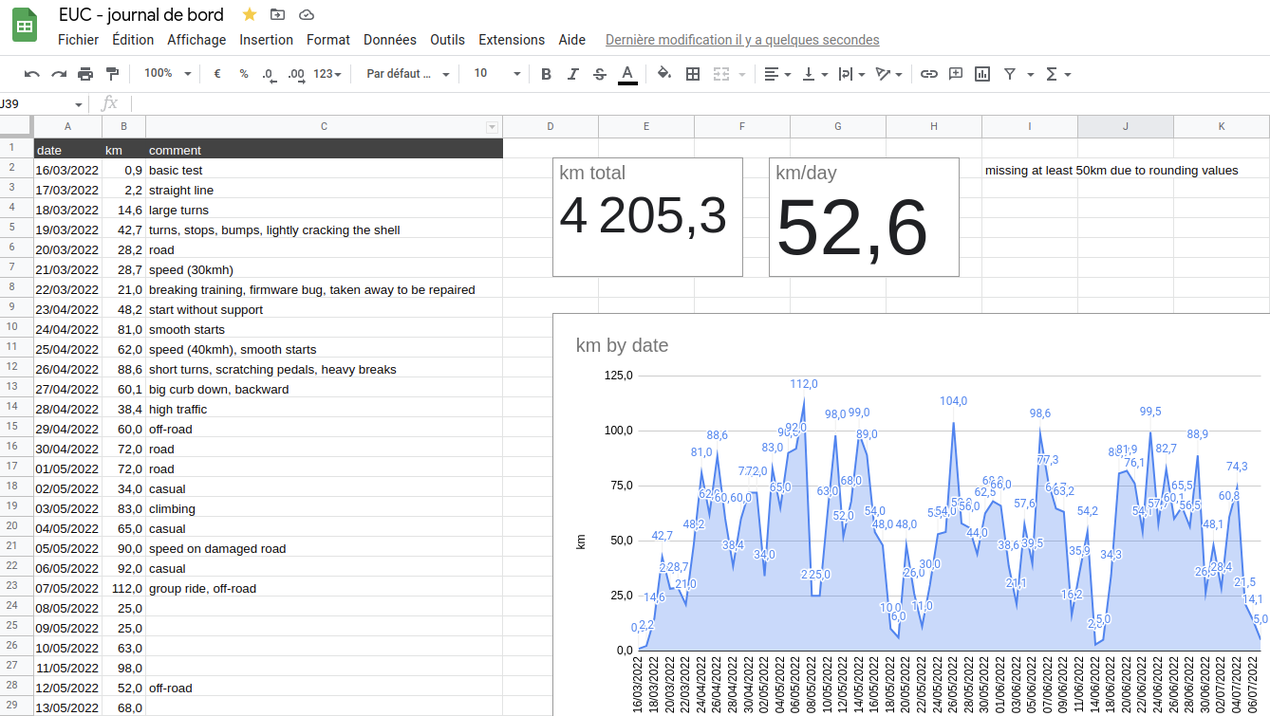Click the functions sigma icon

[1051, 74]
